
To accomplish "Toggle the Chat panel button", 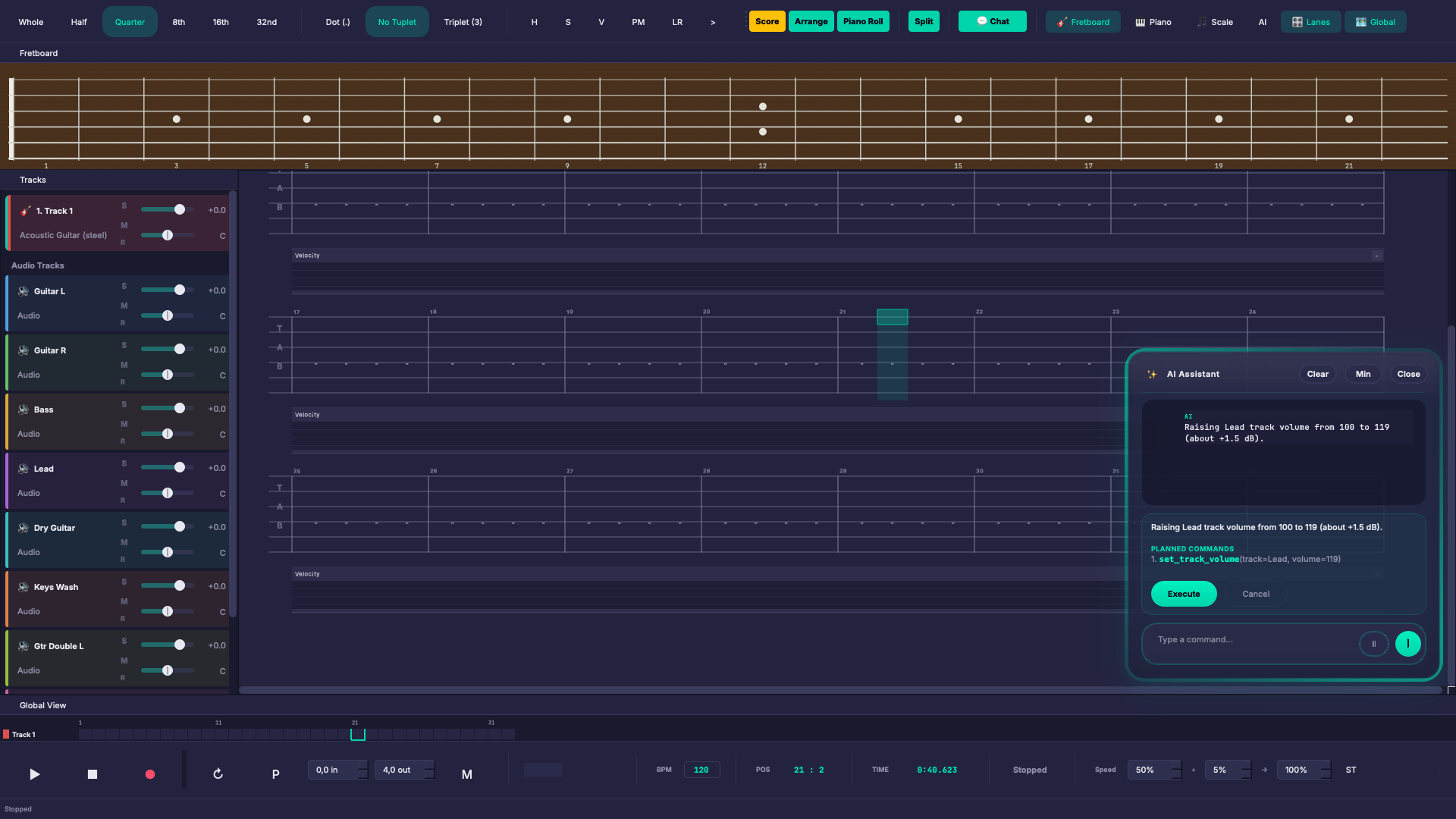I will 992,21.
